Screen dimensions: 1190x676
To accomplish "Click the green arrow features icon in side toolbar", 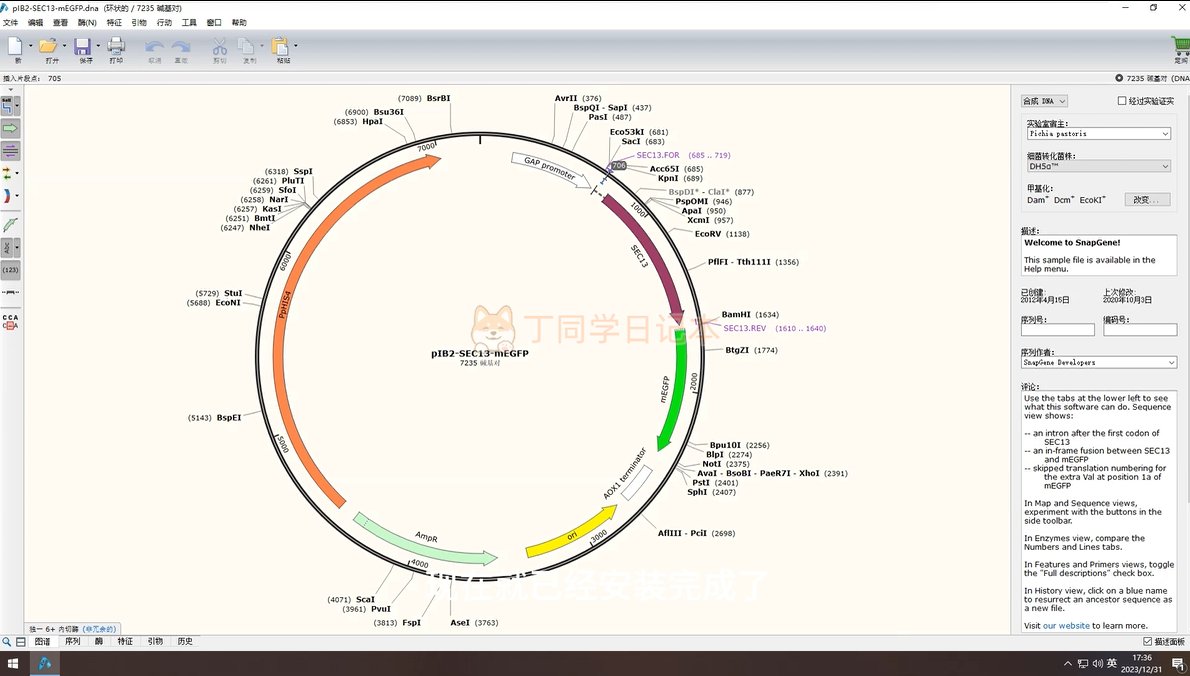I will (x=10, y=129).
